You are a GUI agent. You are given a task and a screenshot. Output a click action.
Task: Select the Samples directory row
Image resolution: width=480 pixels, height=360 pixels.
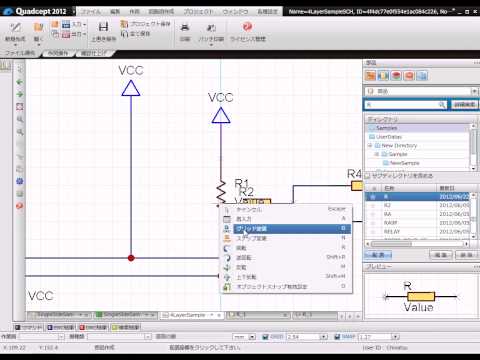coord(418,128)
